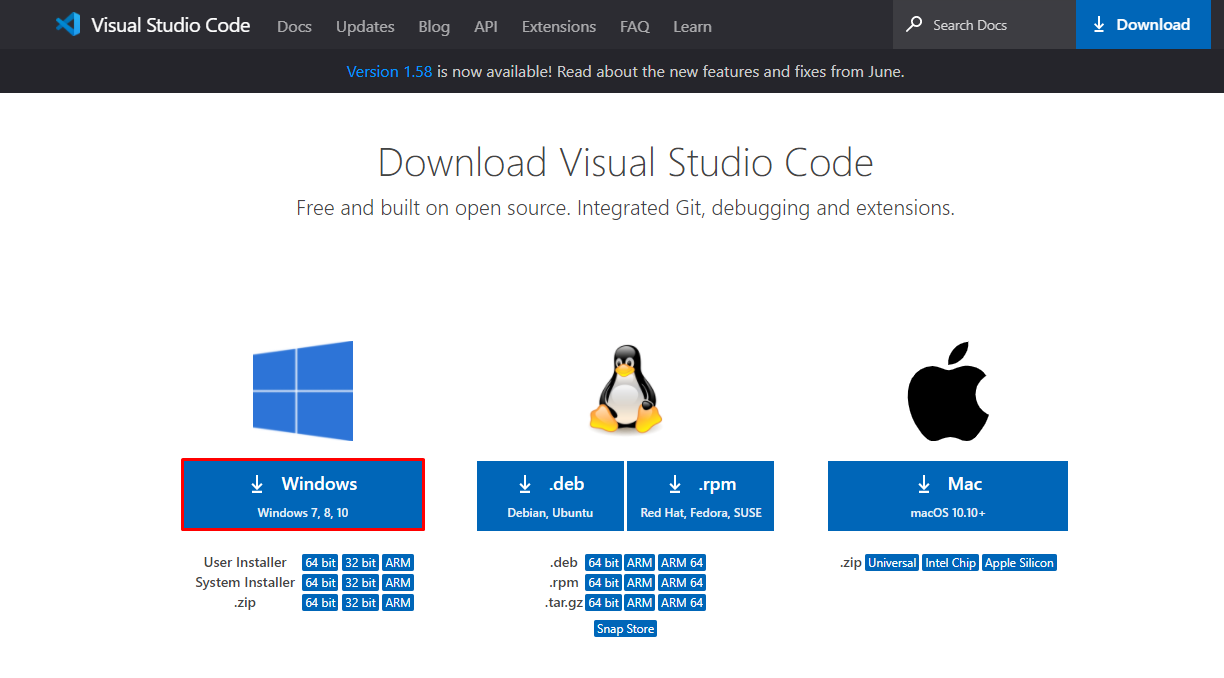Select Windows .zip ARM

pyautogui.click(x=398, y=603)
